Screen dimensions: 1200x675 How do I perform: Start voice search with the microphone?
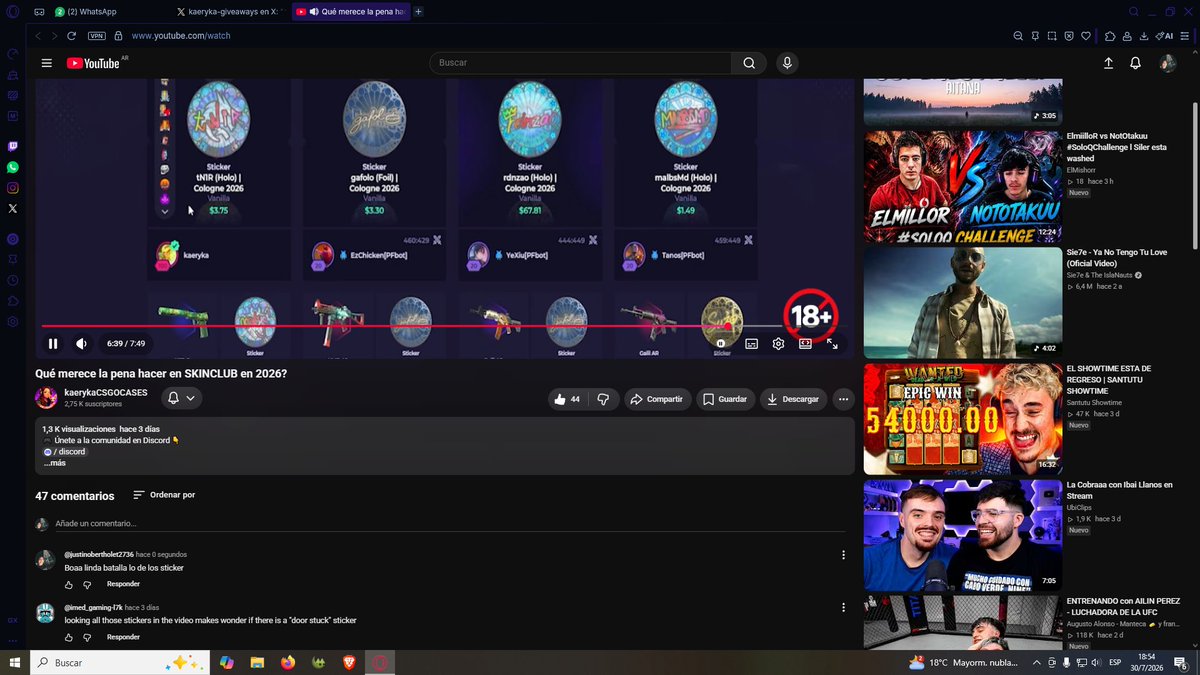pos(787,63)
